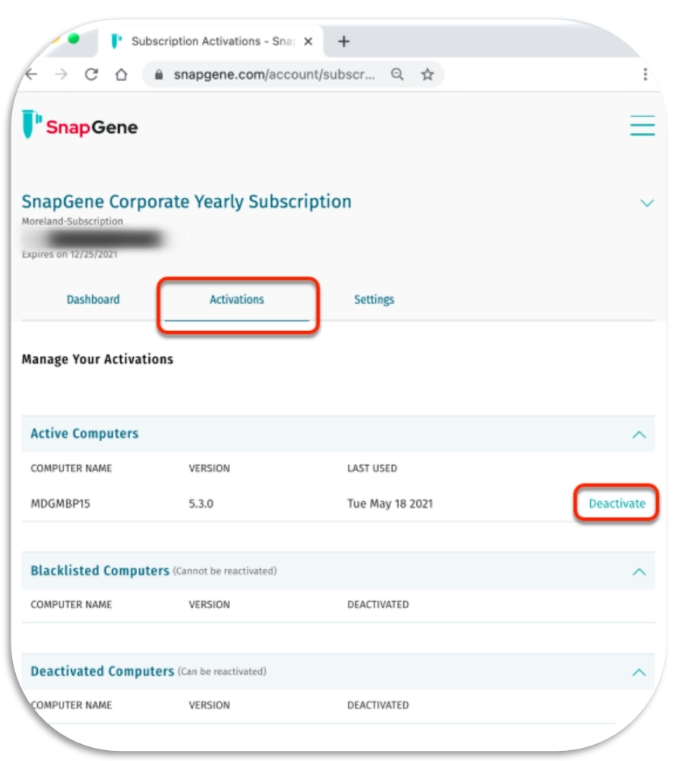
Task: Open the Settings tab
Action: point(374,299)
